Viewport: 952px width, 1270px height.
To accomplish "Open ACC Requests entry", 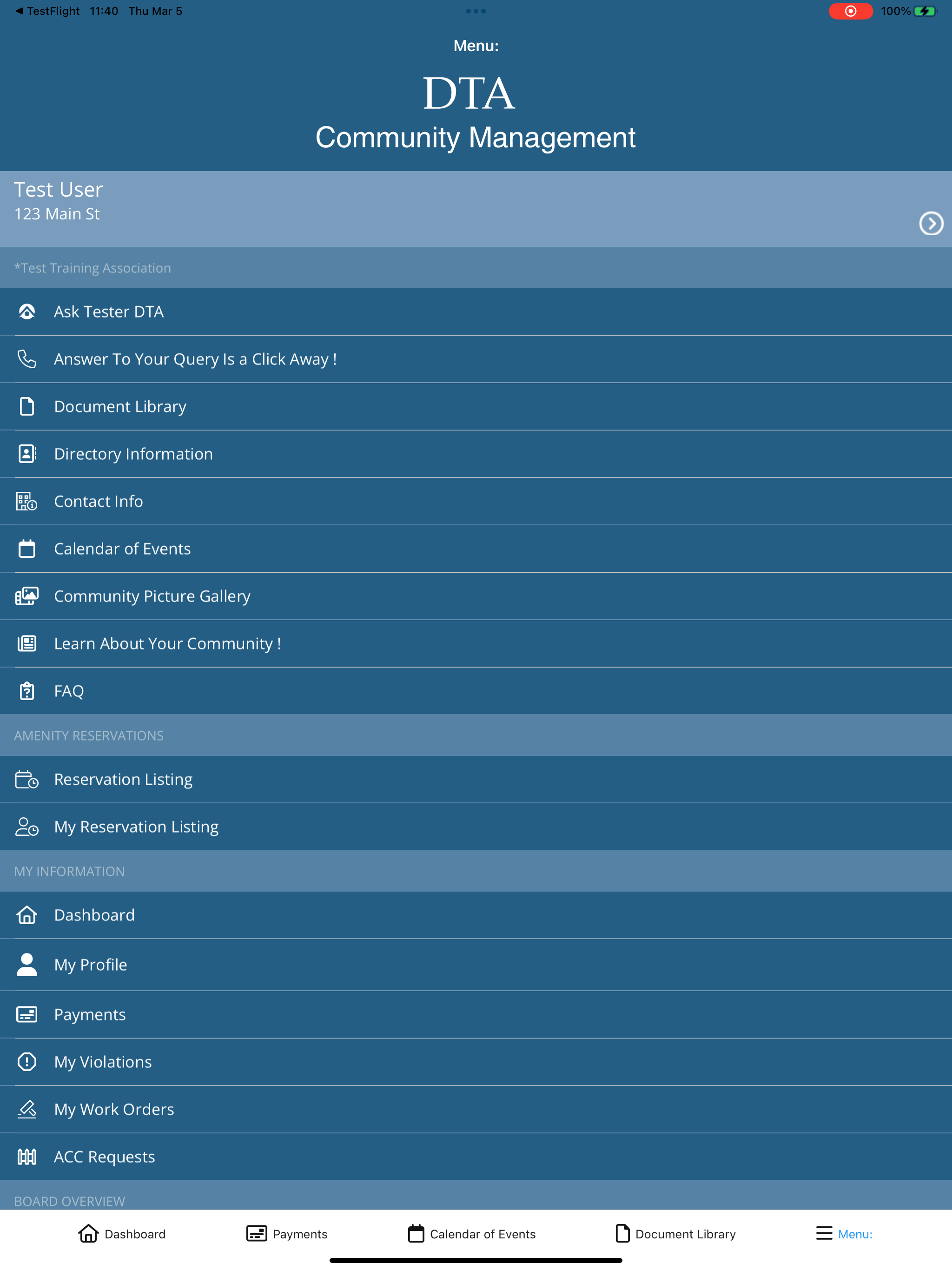I will click(x=476, y=1157).
